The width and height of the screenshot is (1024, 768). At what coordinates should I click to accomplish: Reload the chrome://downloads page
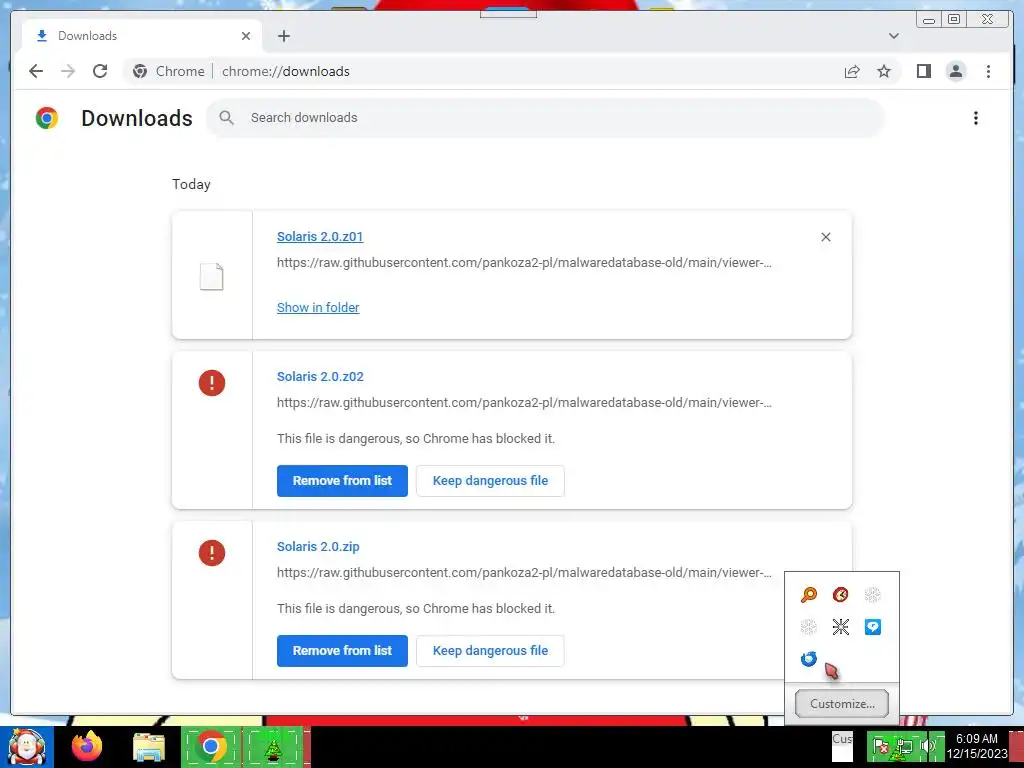(100, 71)
